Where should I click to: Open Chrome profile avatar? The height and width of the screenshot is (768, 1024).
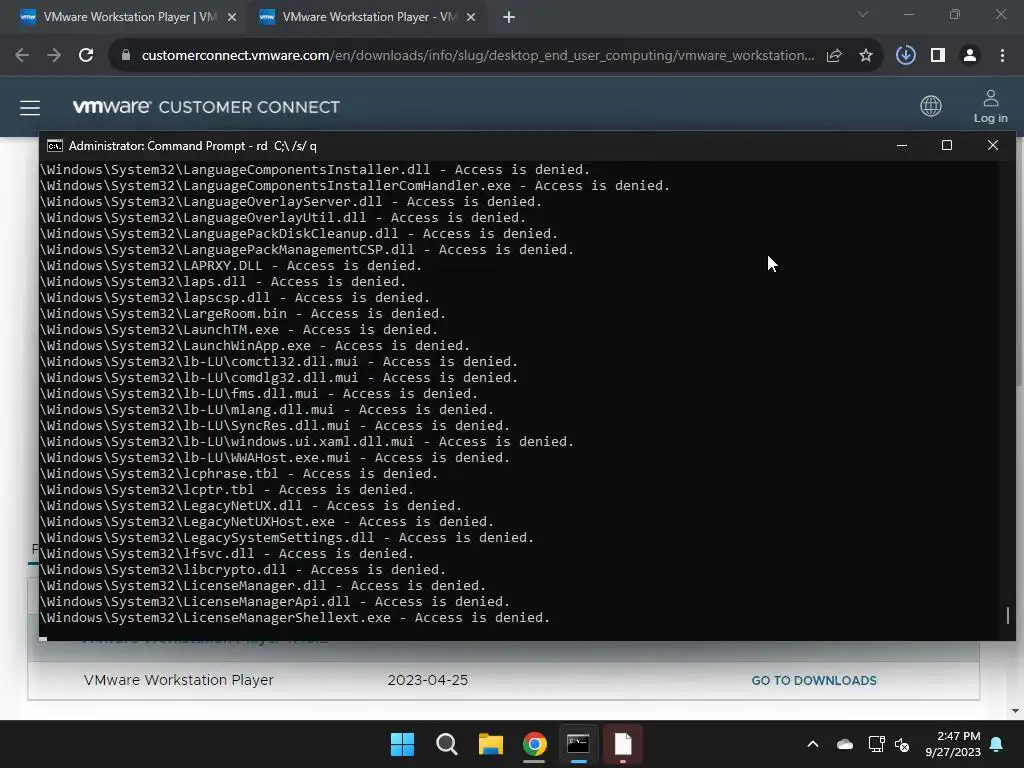(970, 56)
